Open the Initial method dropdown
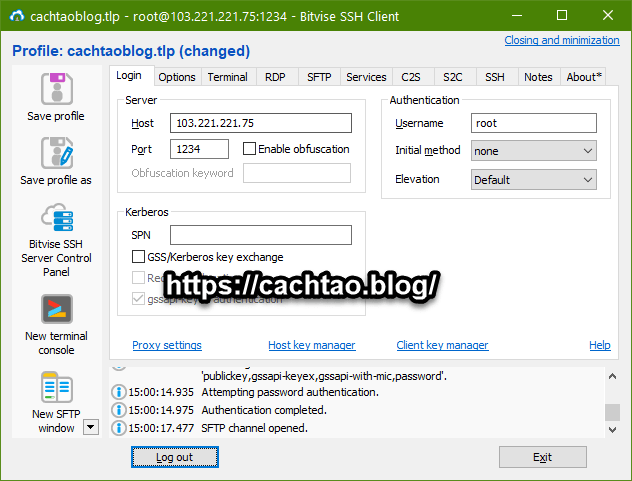 [533, 151]
